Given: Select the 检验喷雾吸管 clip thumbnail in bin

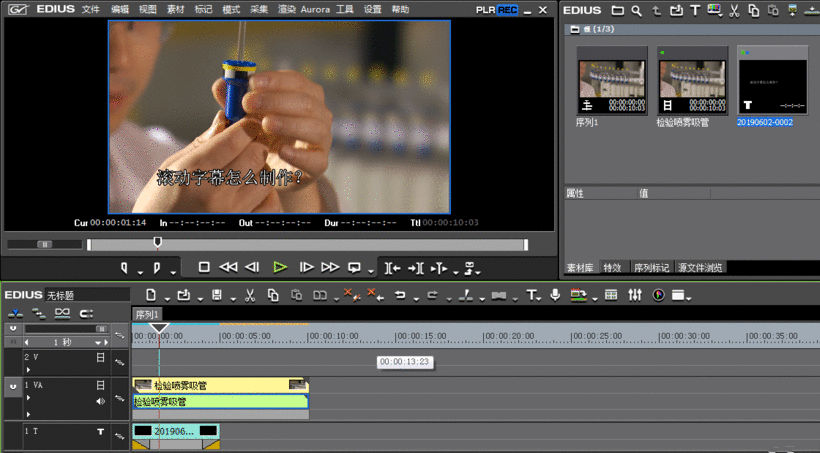Looking at the screenshot, I should 692,80.
